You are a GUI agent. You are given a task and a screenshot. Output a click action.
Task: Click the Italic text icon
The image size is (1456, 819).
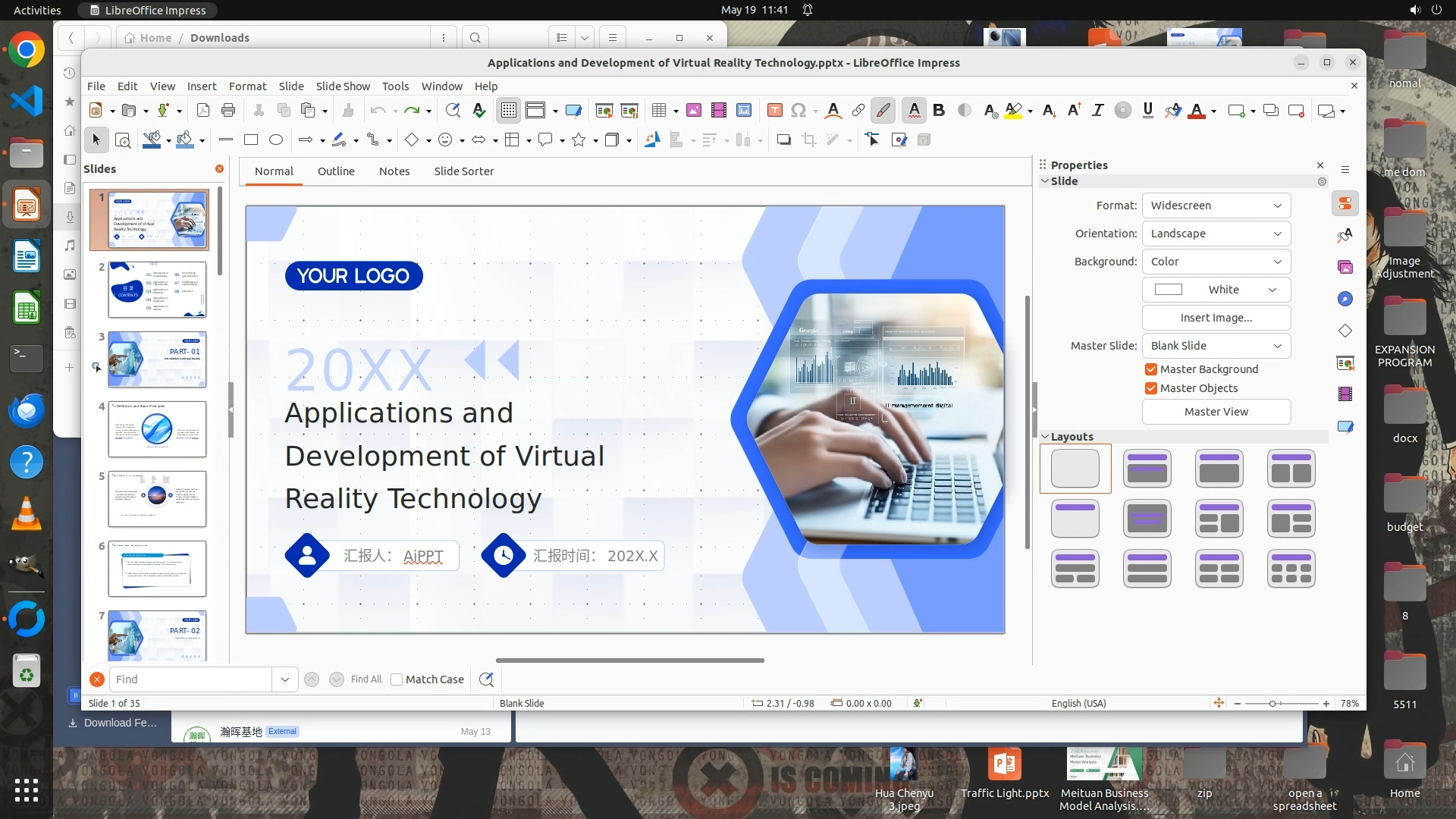1097,111
